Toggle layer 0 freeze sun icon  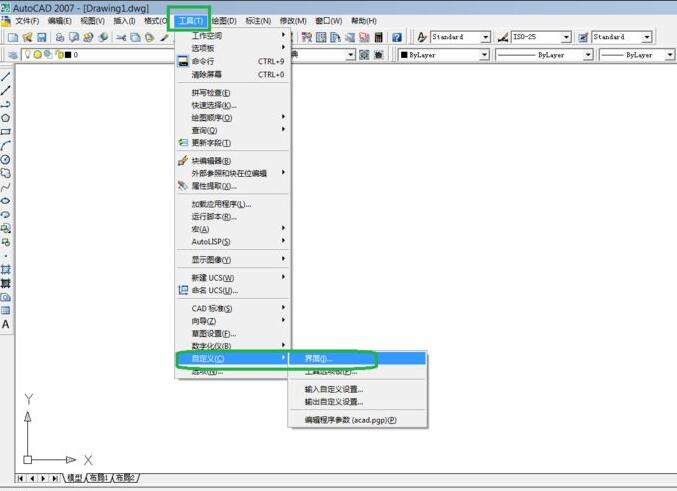(38, 54)
